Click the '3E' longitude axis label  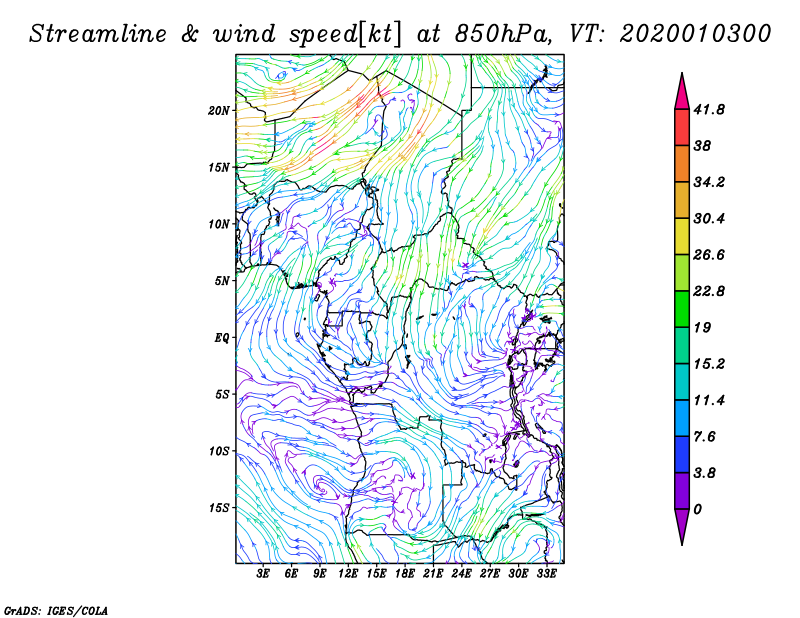[x=264, y=574]
